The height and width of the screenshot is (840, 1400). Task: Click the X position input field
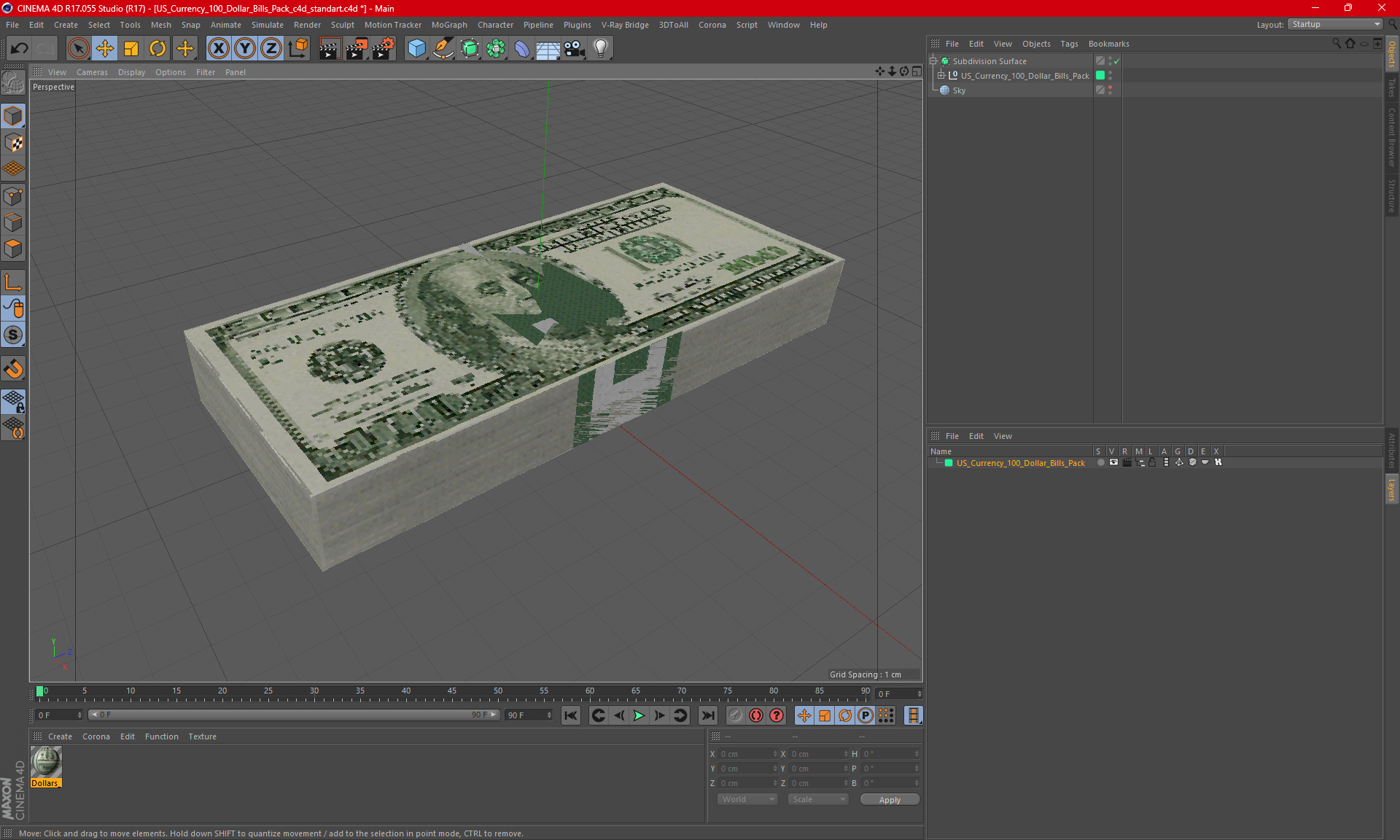(747, 754)
